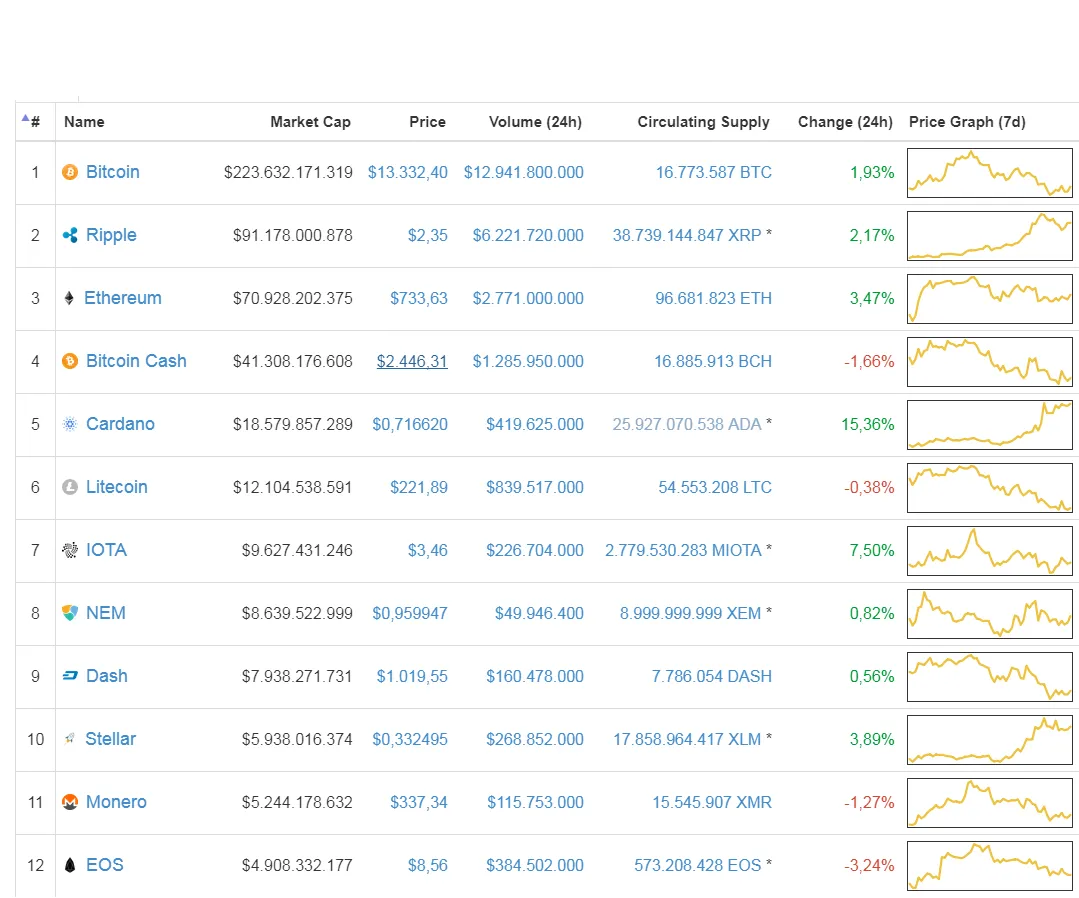
Task: Click the EOS logo icon
Action: (70, 865)
